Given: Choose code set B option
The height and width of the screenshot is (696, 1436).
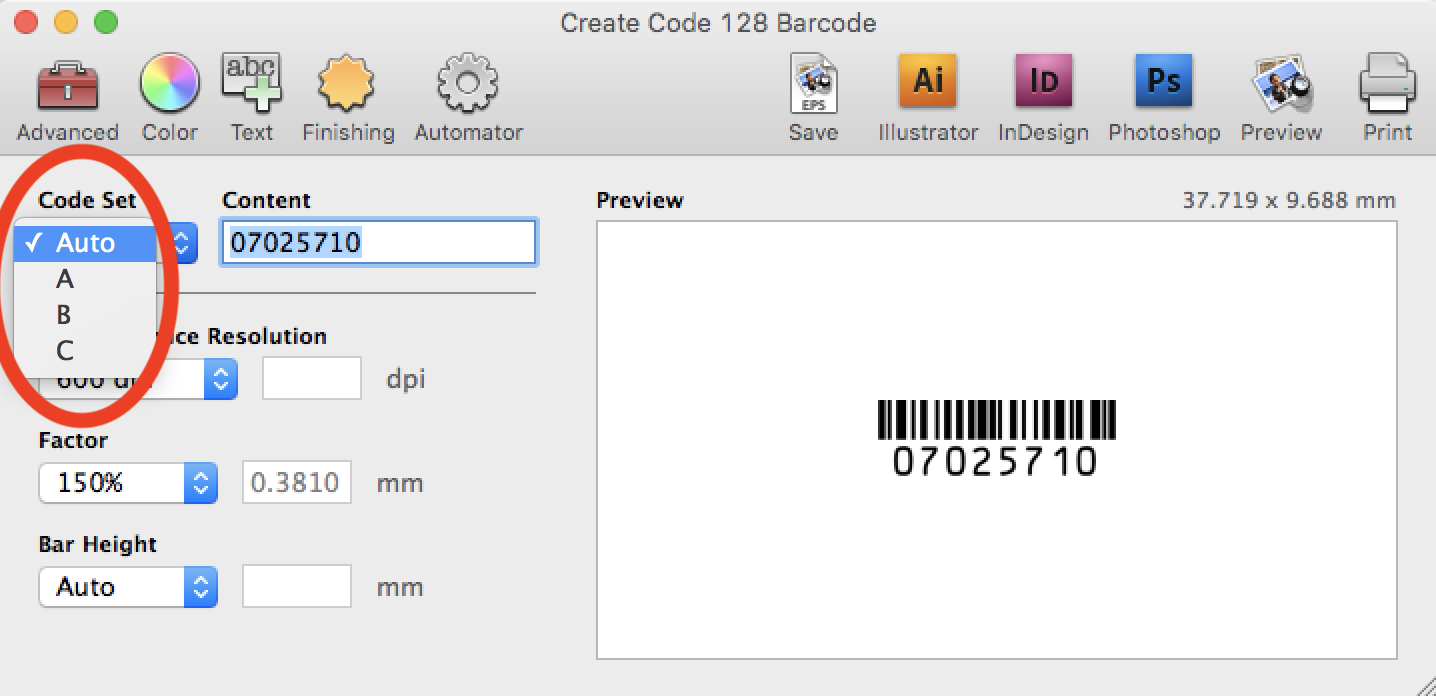Looking at the screenshot, I should 65,315.
